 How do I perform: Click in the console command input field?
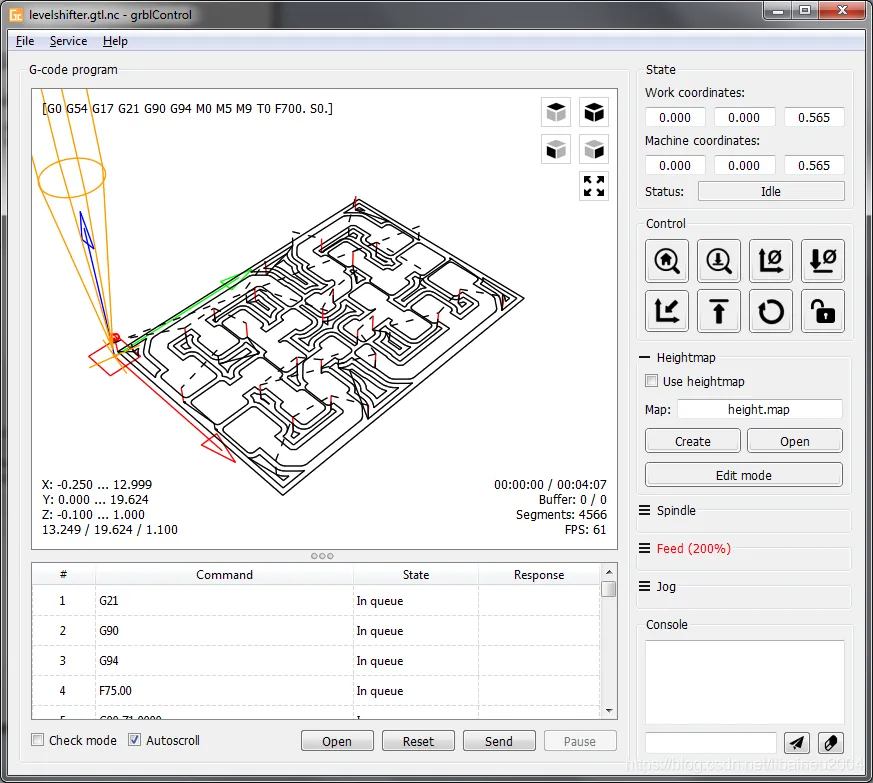coord(710,742)
